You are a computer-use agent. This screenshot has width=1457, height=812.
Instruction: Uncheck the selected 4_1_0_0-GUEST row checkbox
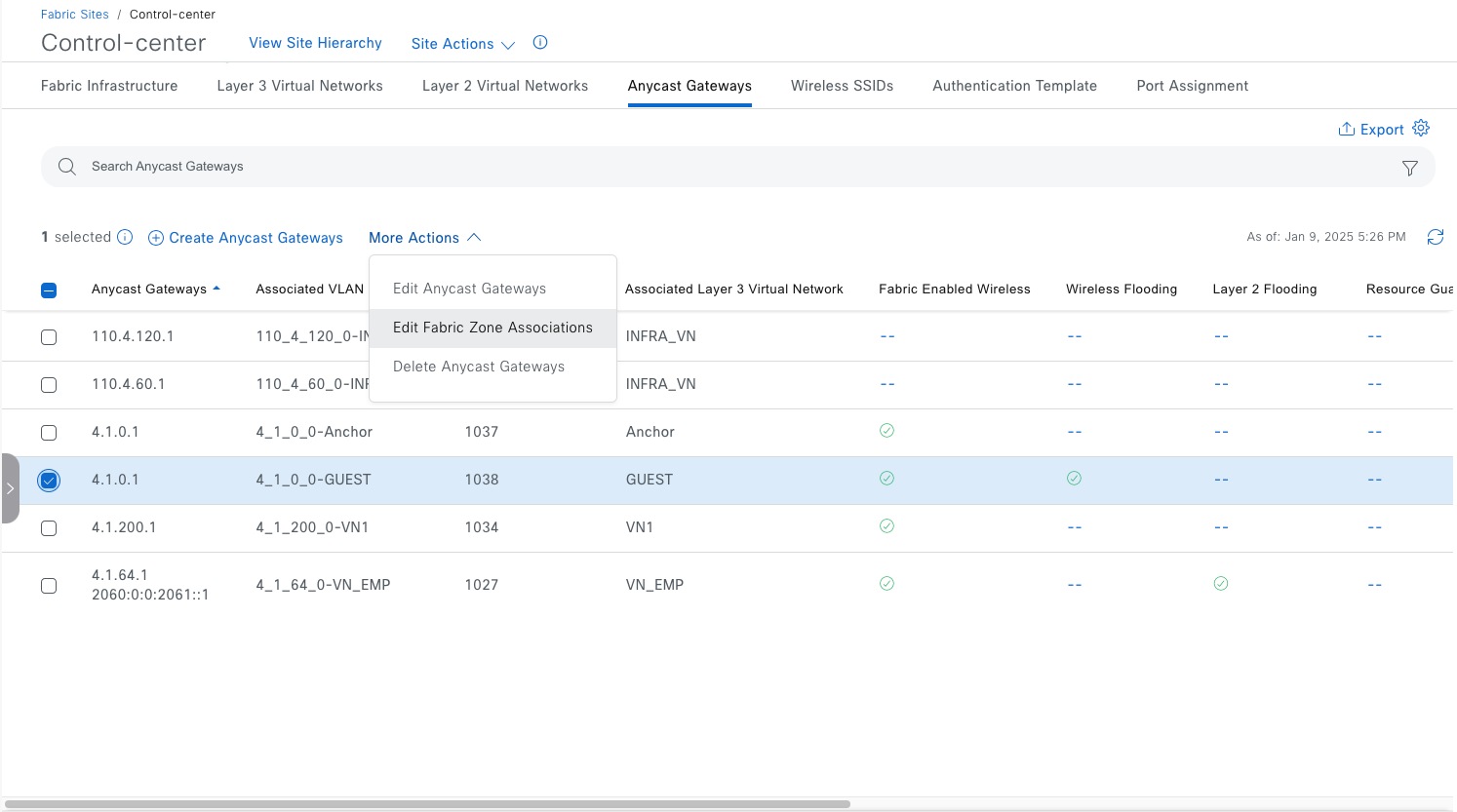[49, 480]
